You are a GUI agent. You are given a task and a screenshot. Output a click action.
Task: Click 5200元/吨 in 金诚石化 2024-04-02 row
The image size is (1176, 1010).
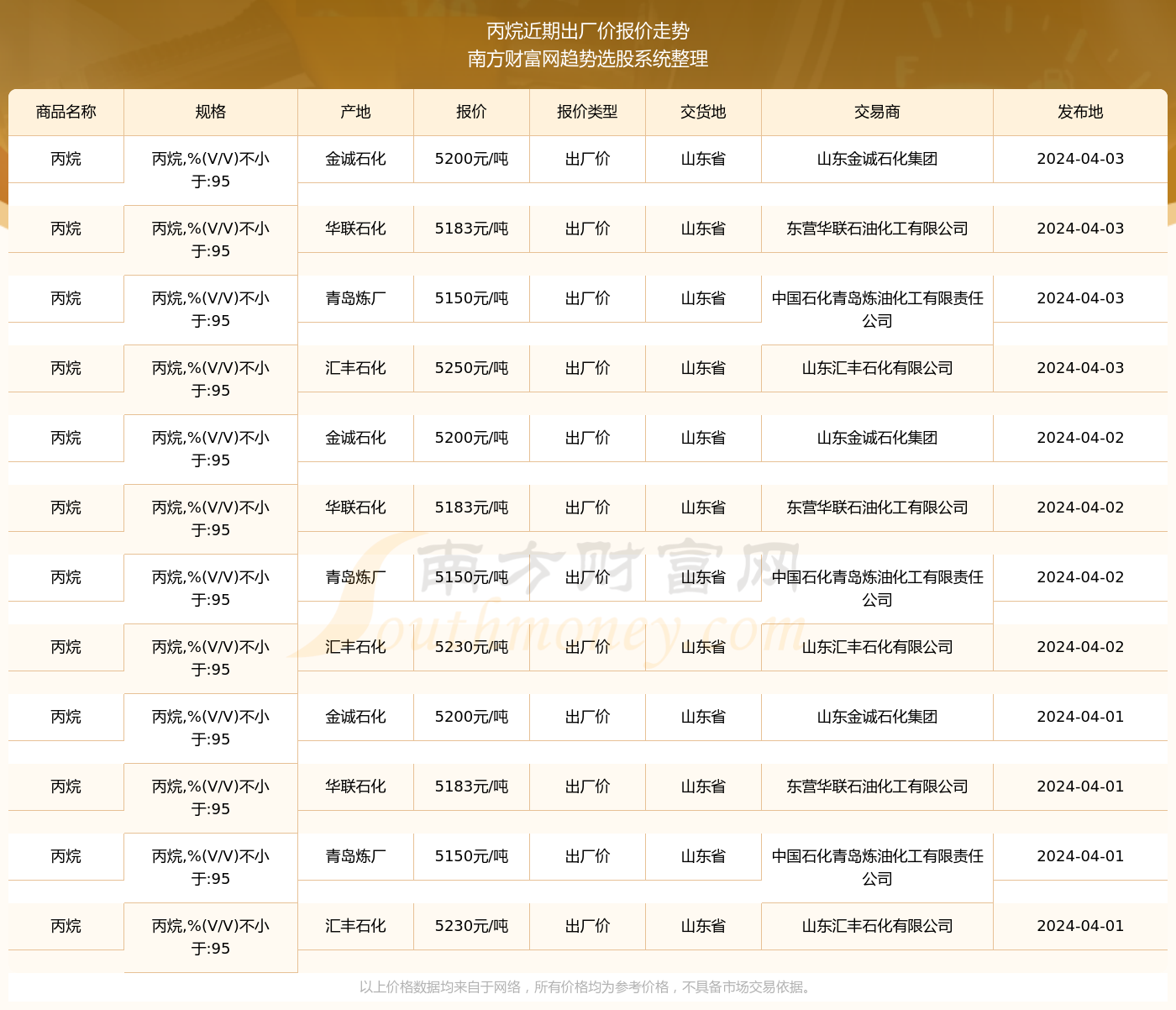coord(471,438)
